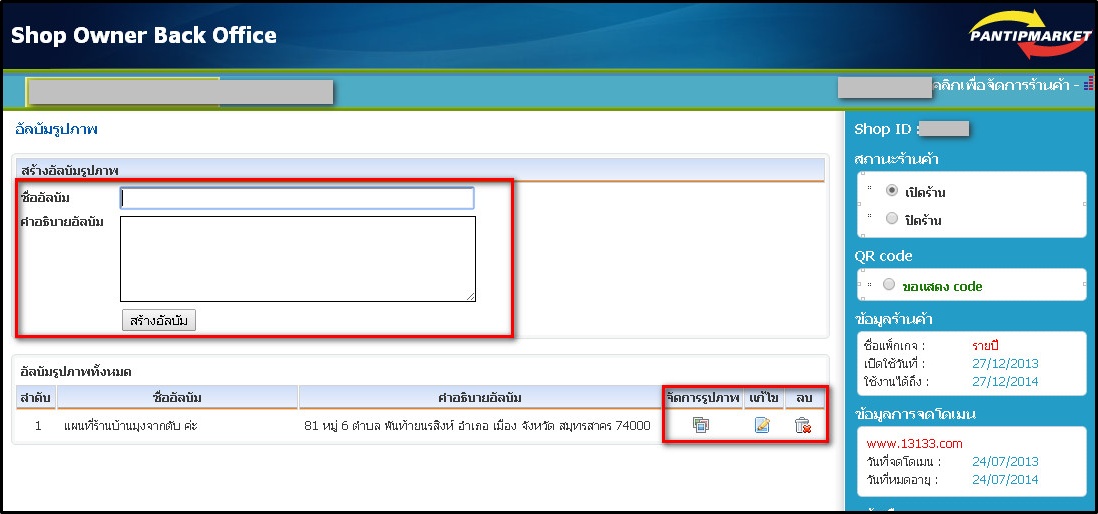Image resolution: width=1098 pixels, height=514 pixels.
Task: Click the small grid icon at header right
Action: [x=1089, y=86]
